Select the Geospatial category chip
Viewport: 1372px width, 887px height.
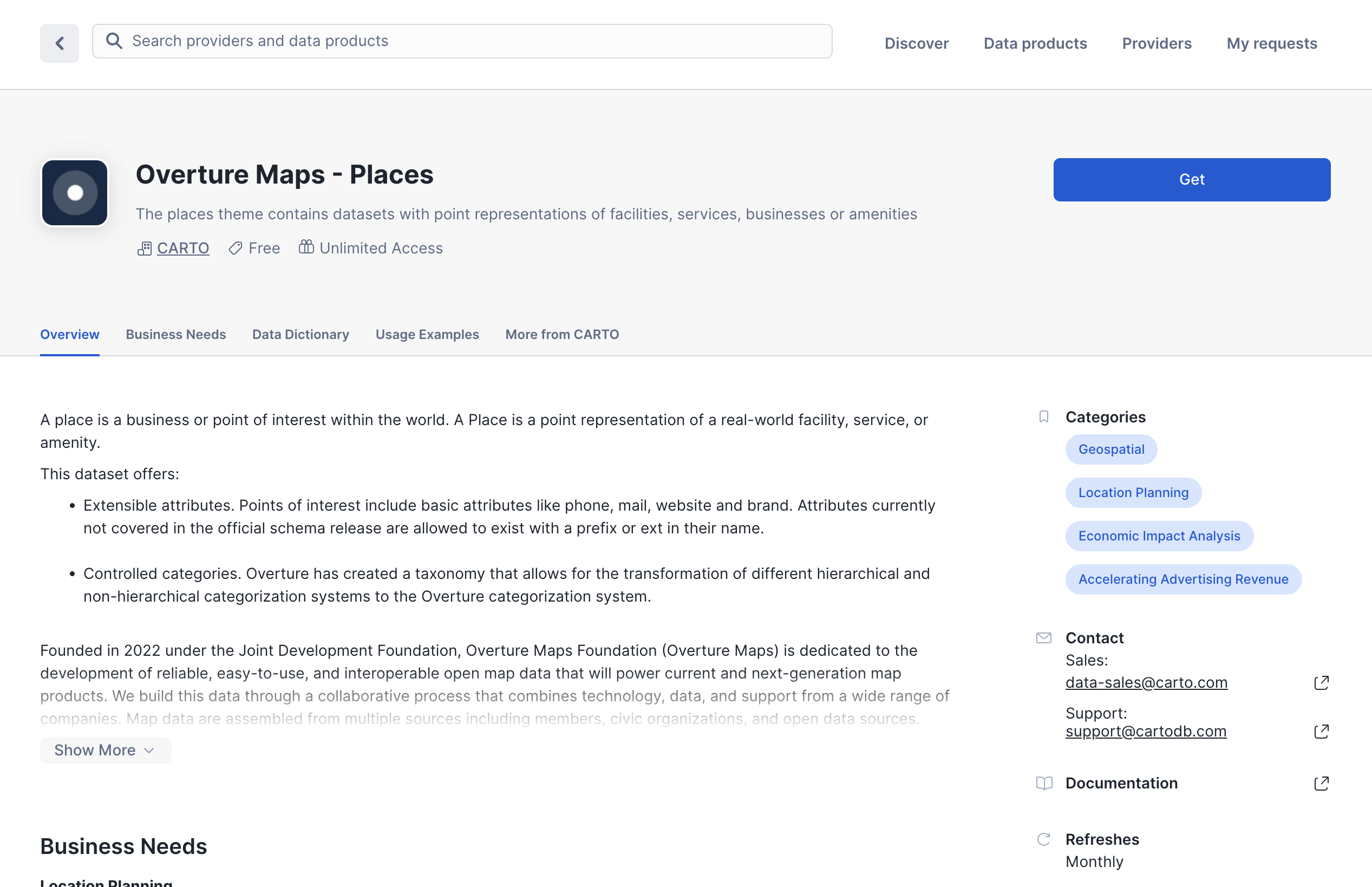coord(1111,450)
